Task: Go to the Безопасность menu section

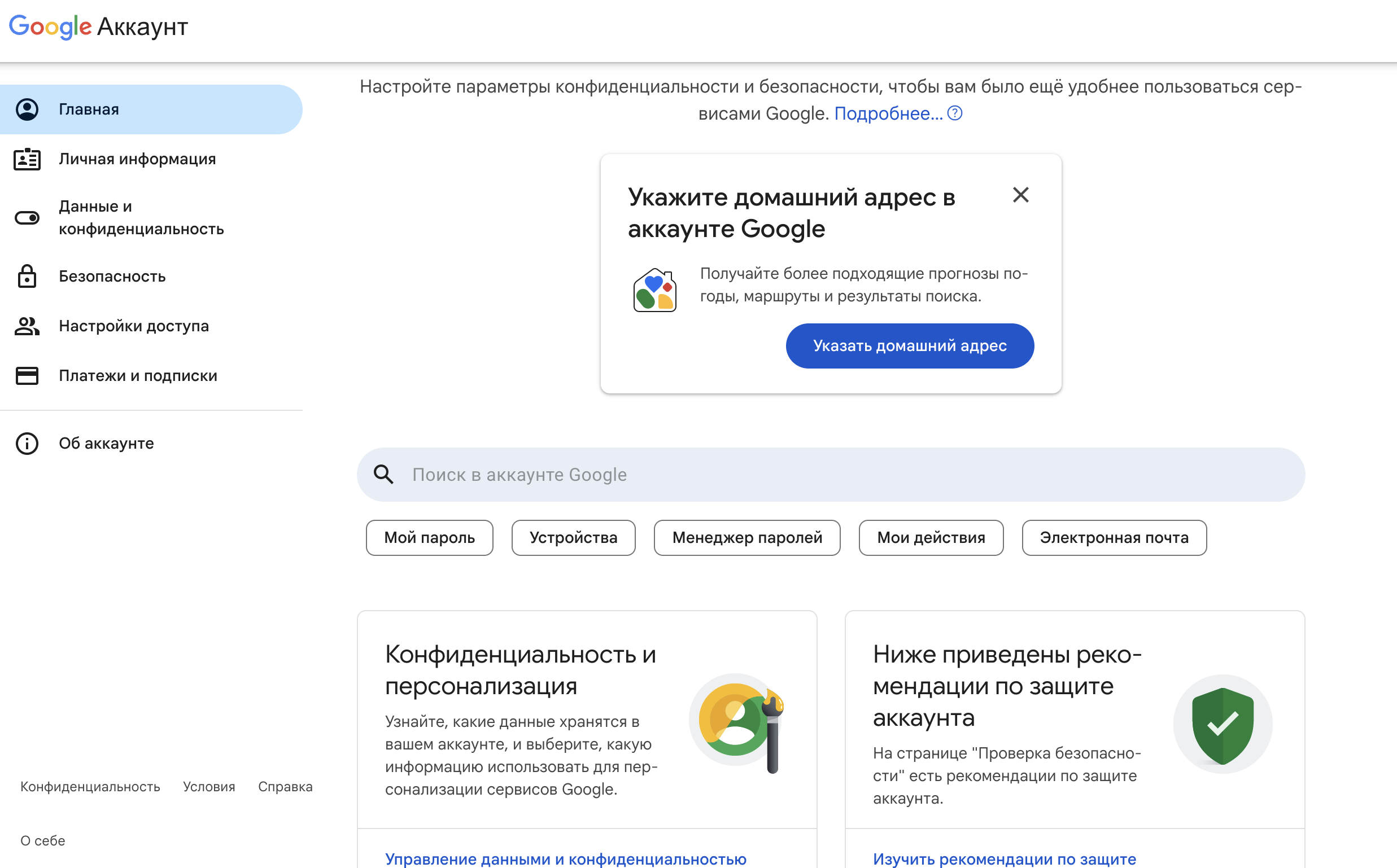Action: click(112, 276)
